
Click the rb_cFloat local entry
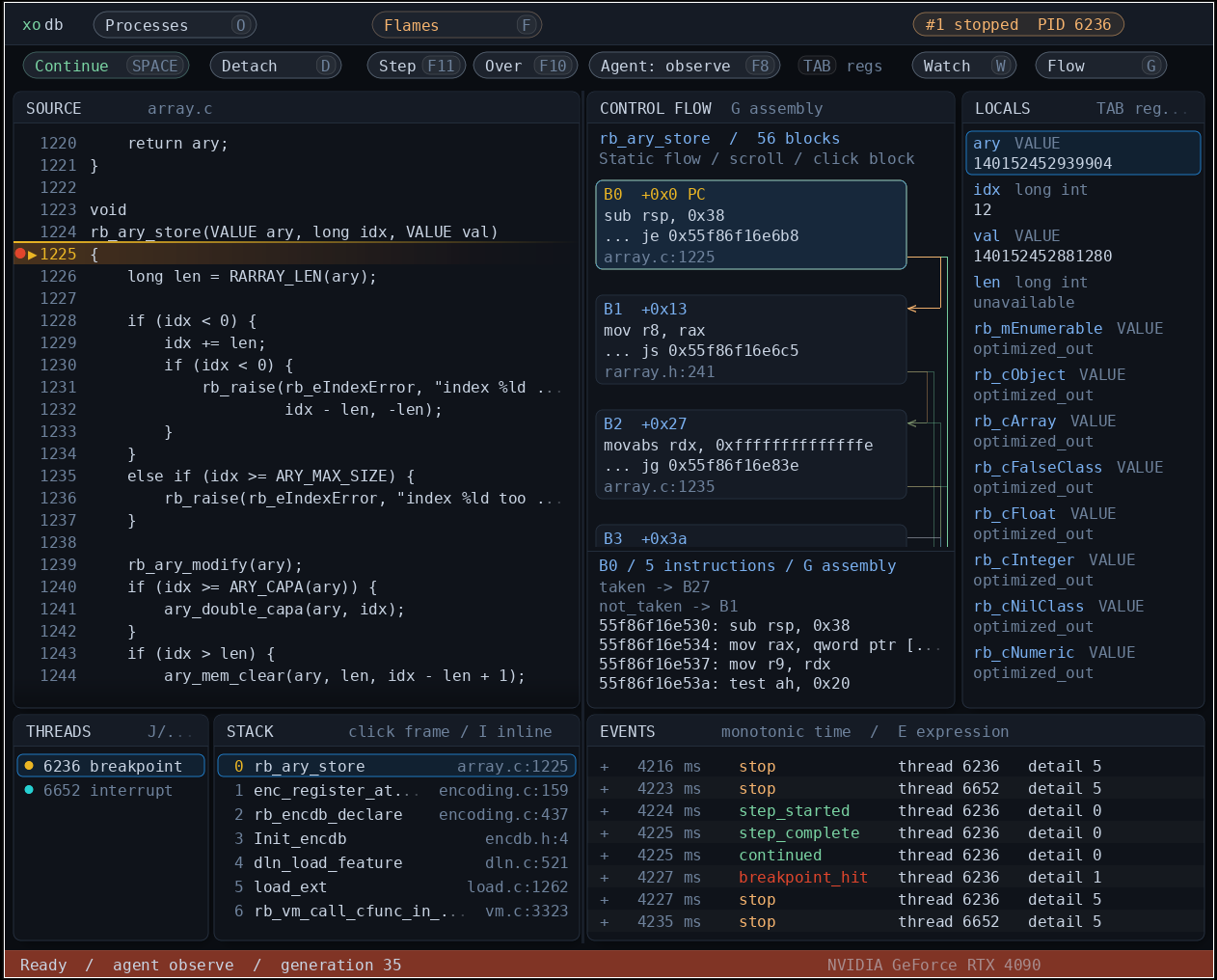click(x=1083, y=524)
